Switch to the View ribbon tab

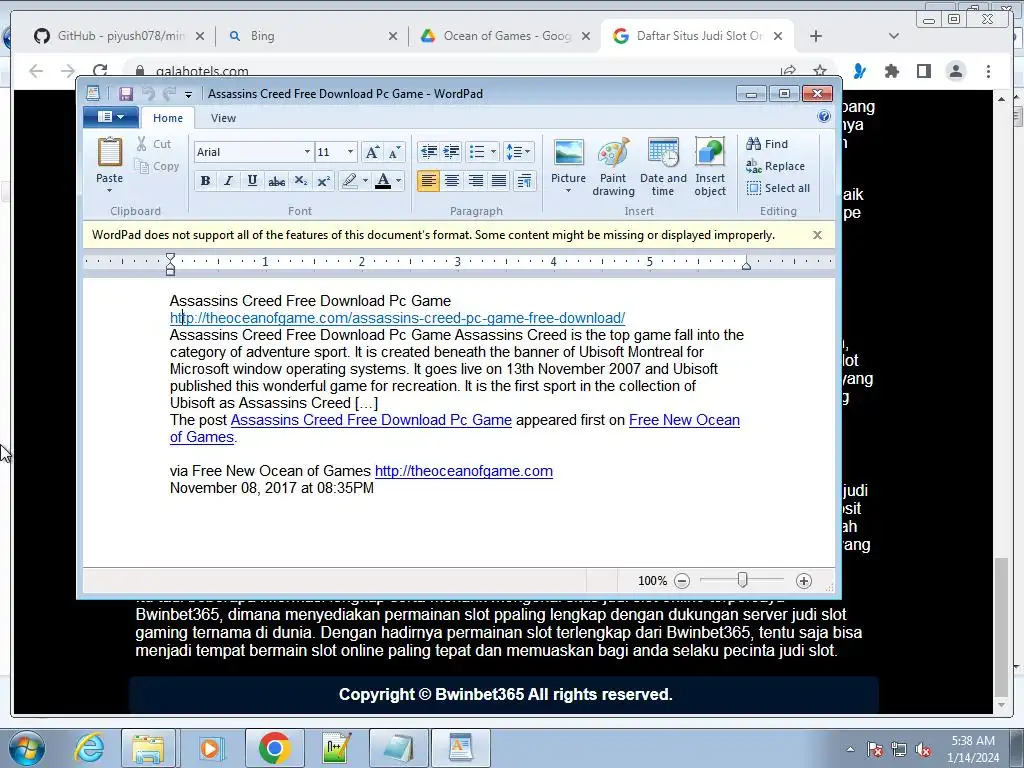(223, 118)
